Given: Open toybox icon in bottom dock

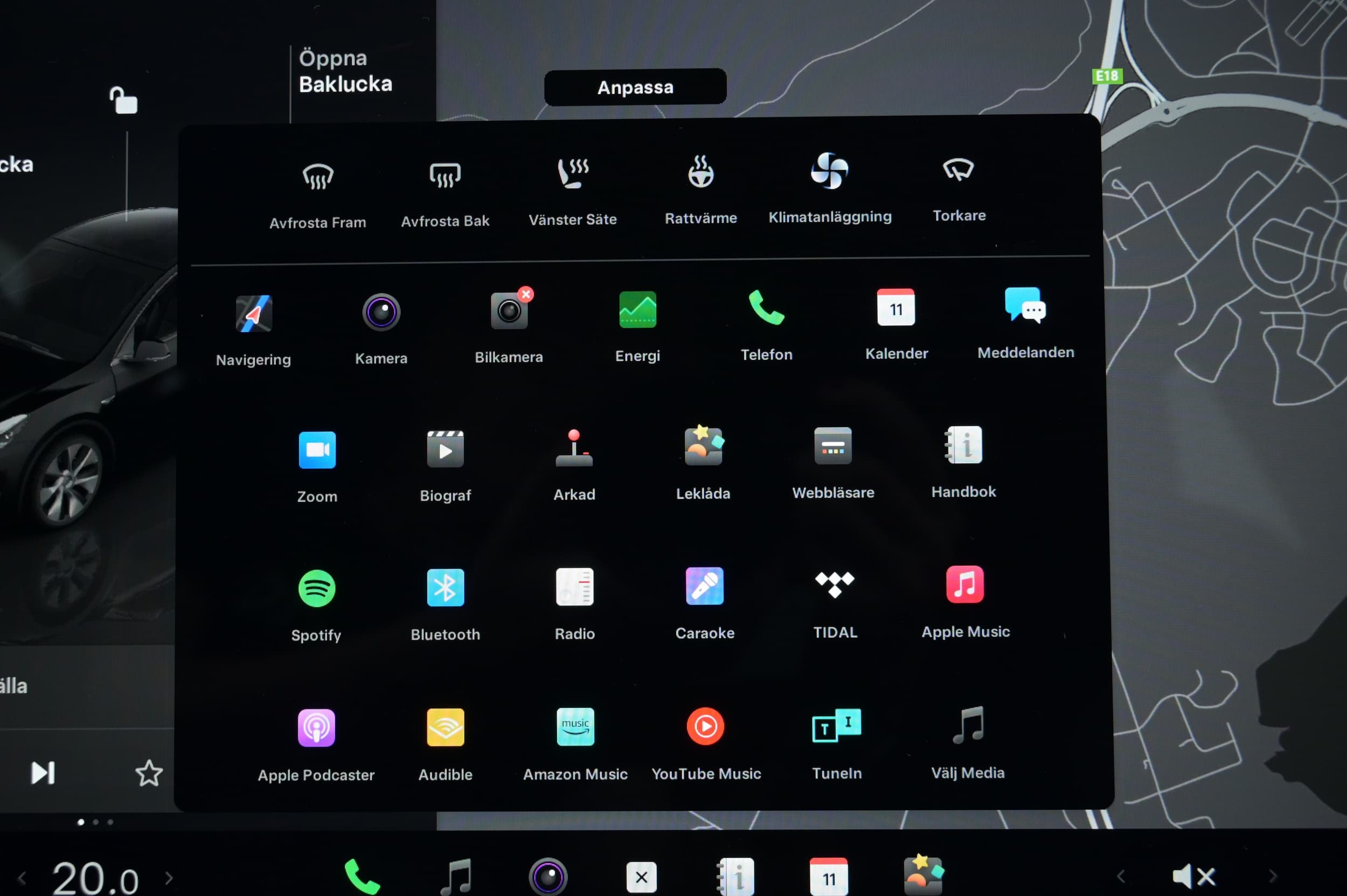Looking at the screenshot, I should [x=924, y=875].
